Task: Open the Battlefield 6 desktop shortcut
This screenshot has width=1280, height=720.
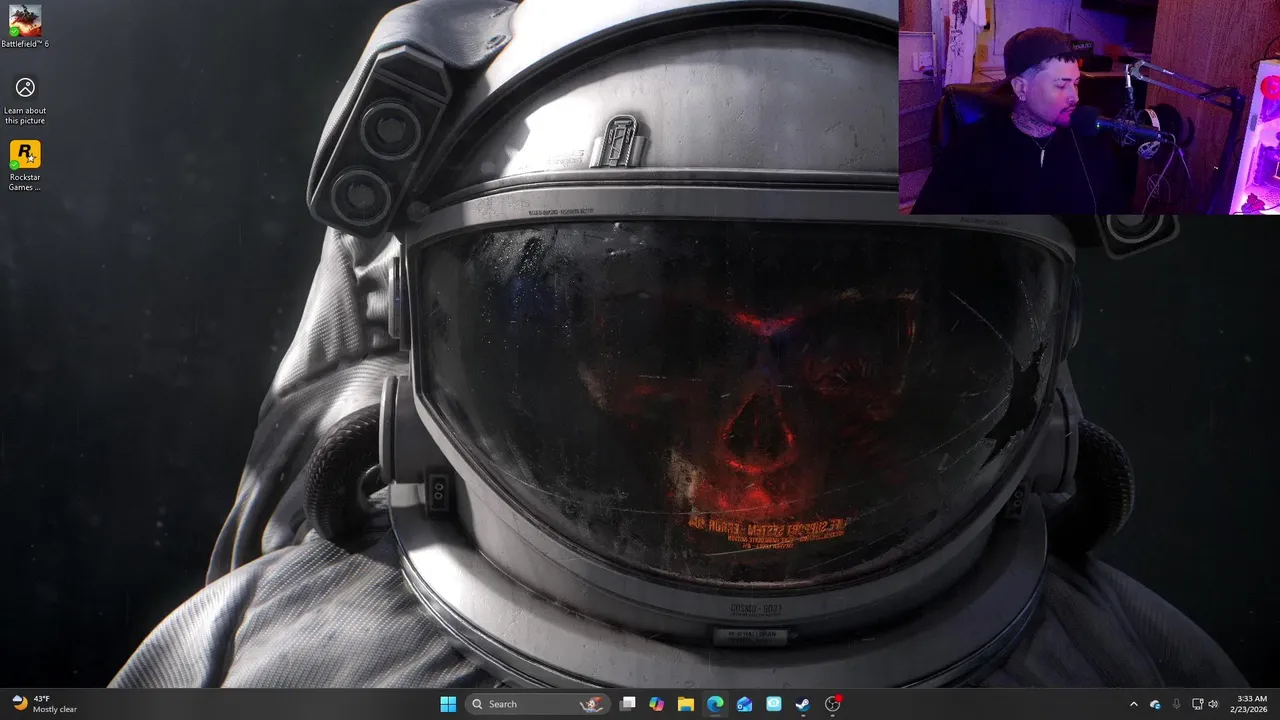Action: pos(25,27)
